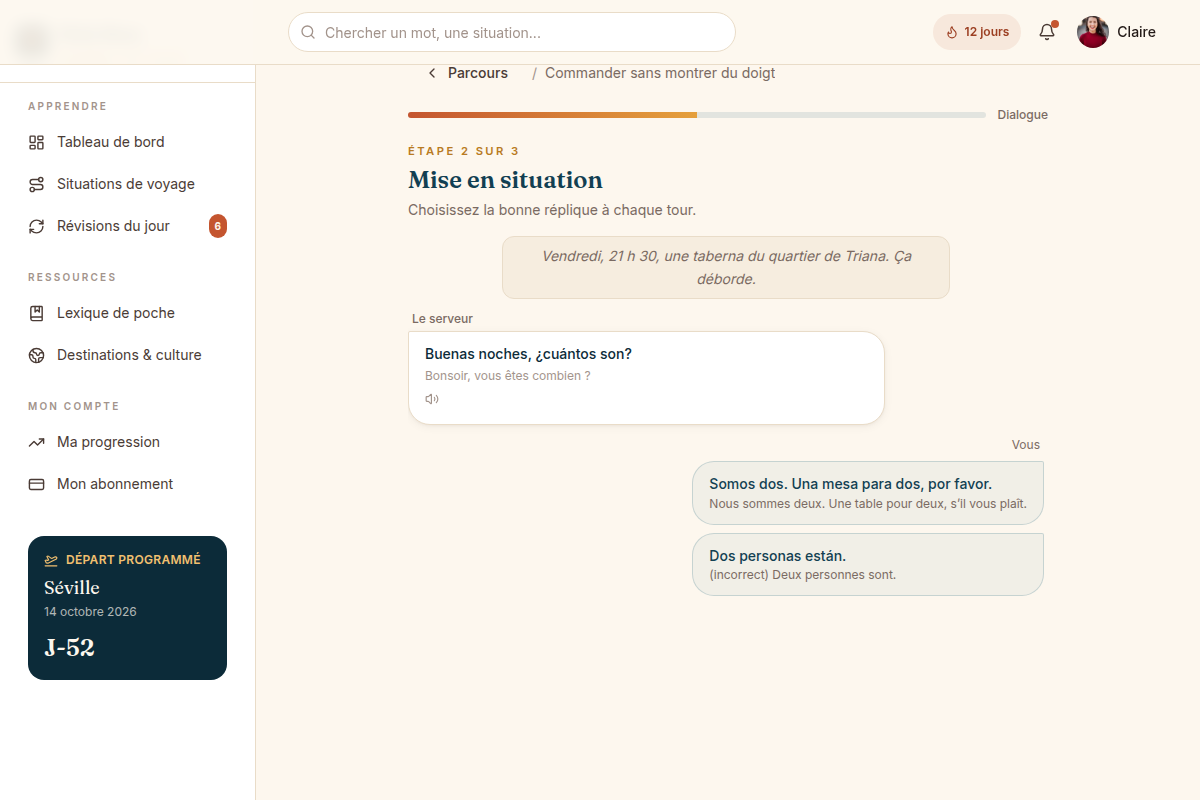Click the Tableau de bord grid icon

click(x=36, y=142)
